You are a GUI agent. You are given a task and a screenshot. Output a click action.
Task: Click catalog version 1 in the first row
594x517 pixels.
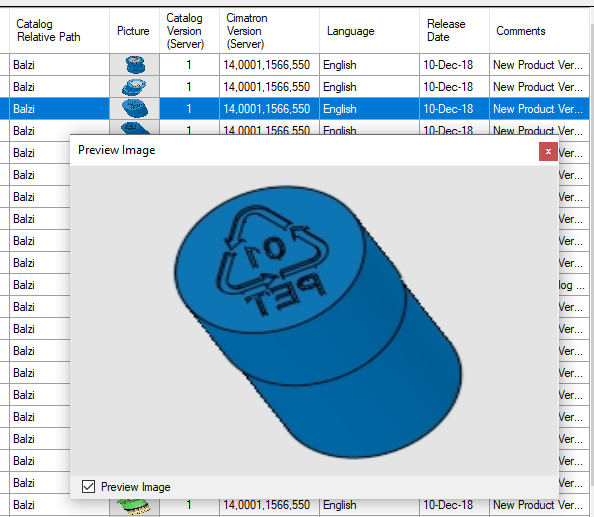(189, 65)
